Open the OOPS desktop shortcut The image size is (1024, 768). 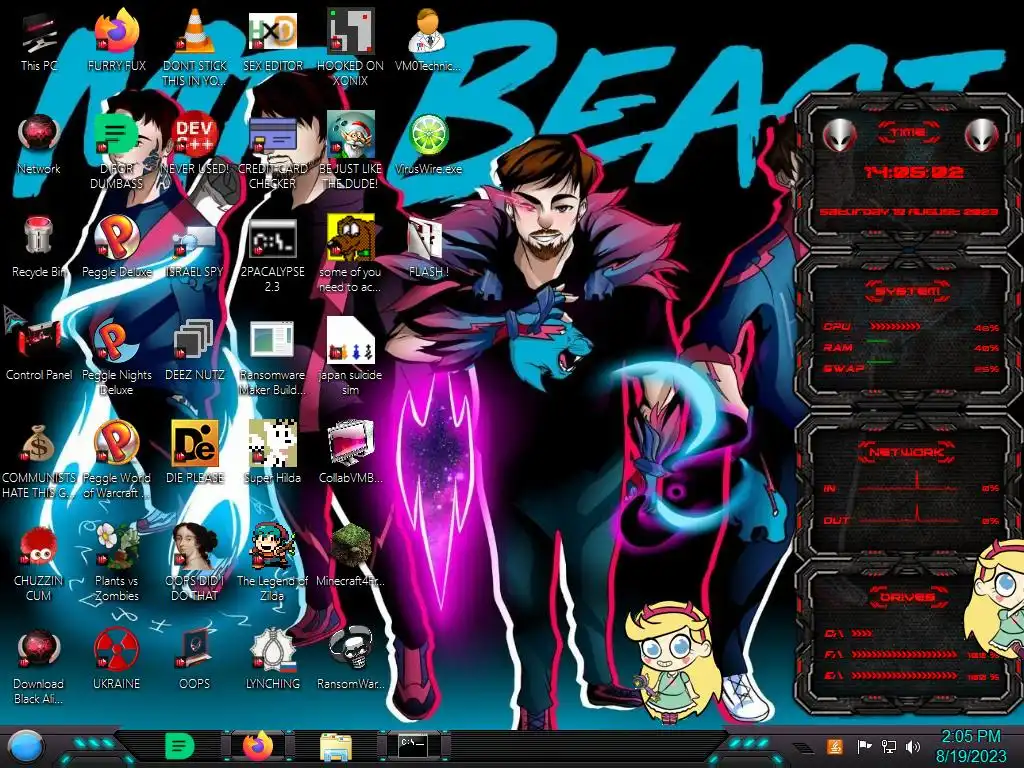195,658
